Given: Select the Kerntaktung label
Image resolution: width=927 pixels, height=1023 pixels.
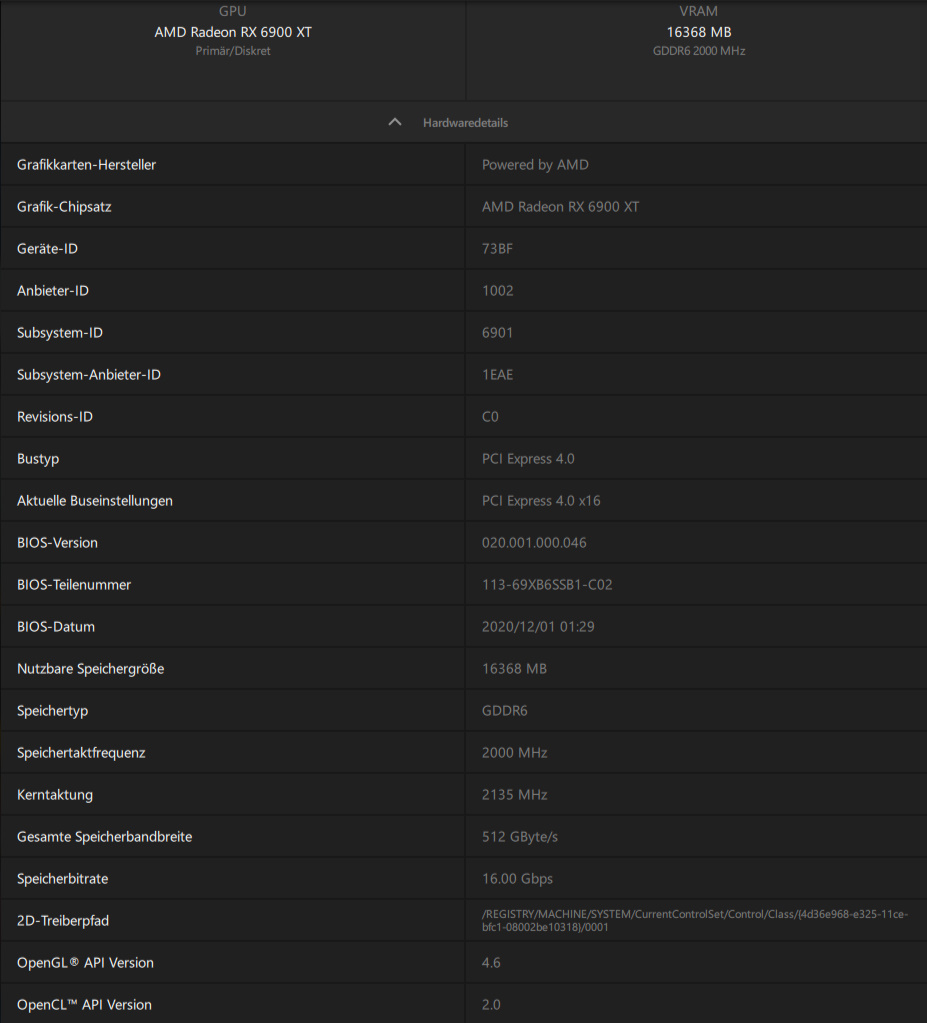Looking at the screenshot, I should 55,795.
